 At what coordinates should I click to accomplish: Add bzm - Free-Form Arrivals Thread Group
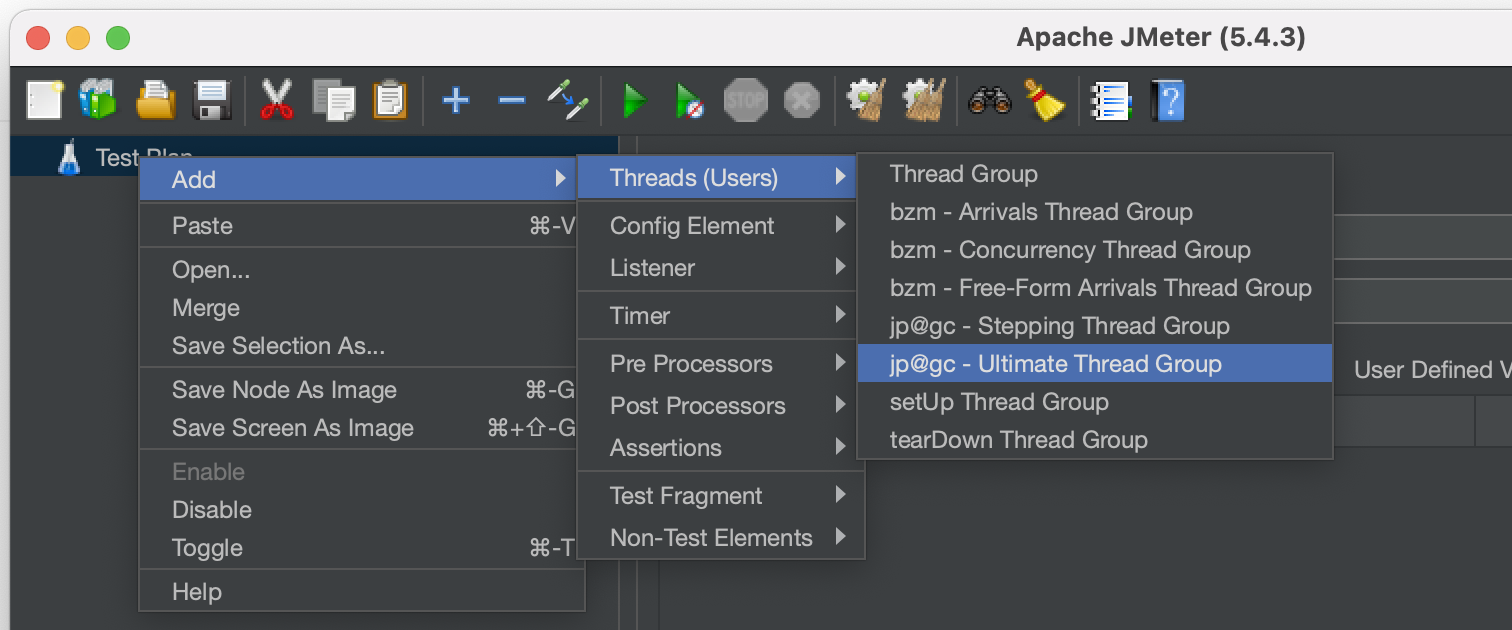pos(1095,288)
